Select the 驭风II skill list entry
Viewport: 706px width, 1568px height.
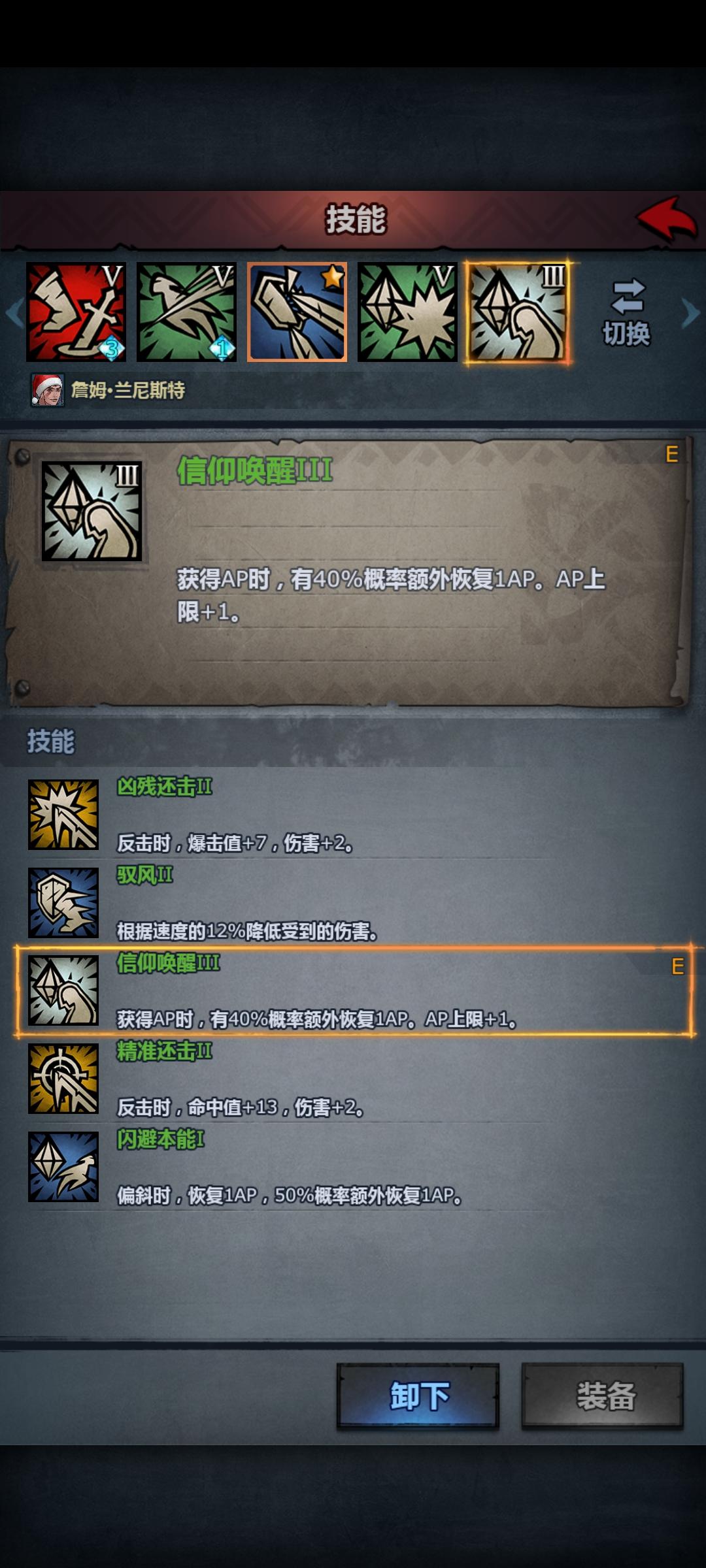coord(354,903)
